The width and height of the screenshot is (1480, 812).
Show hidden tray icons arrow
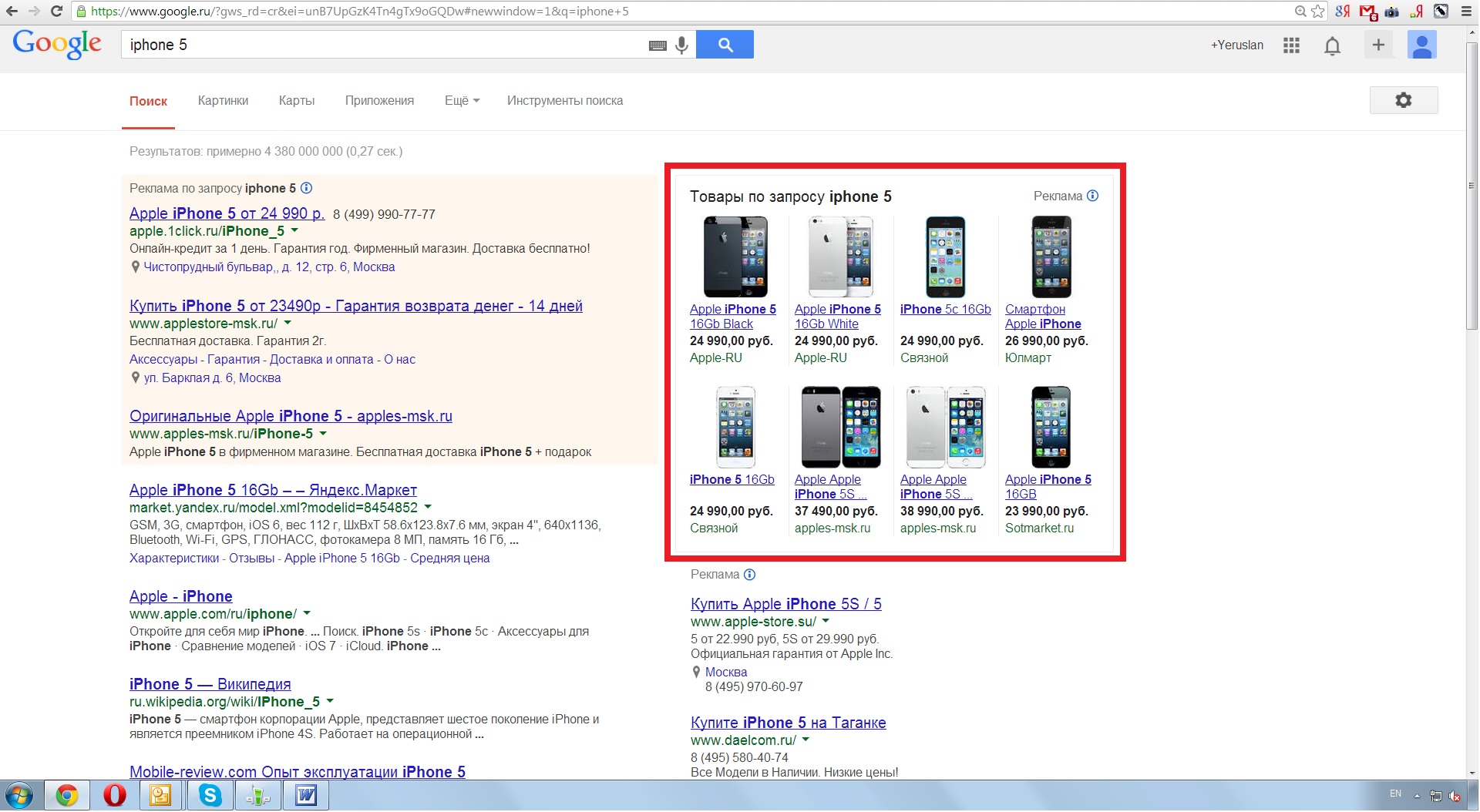tap(1417, 795)
